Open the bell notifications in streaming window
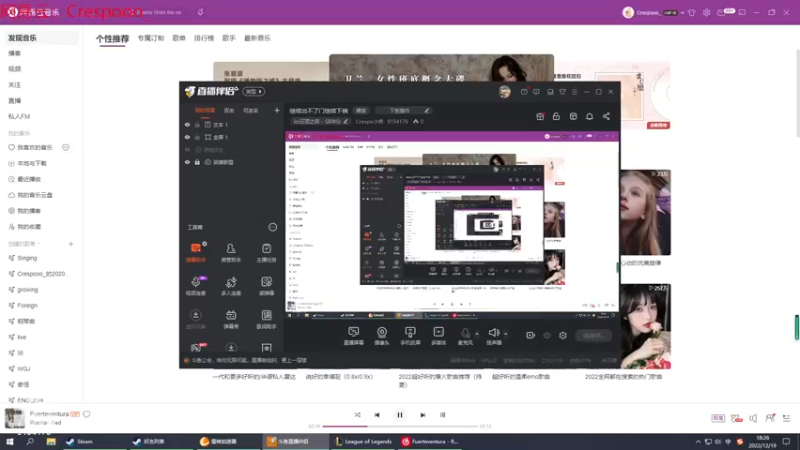 coord(589,116)
